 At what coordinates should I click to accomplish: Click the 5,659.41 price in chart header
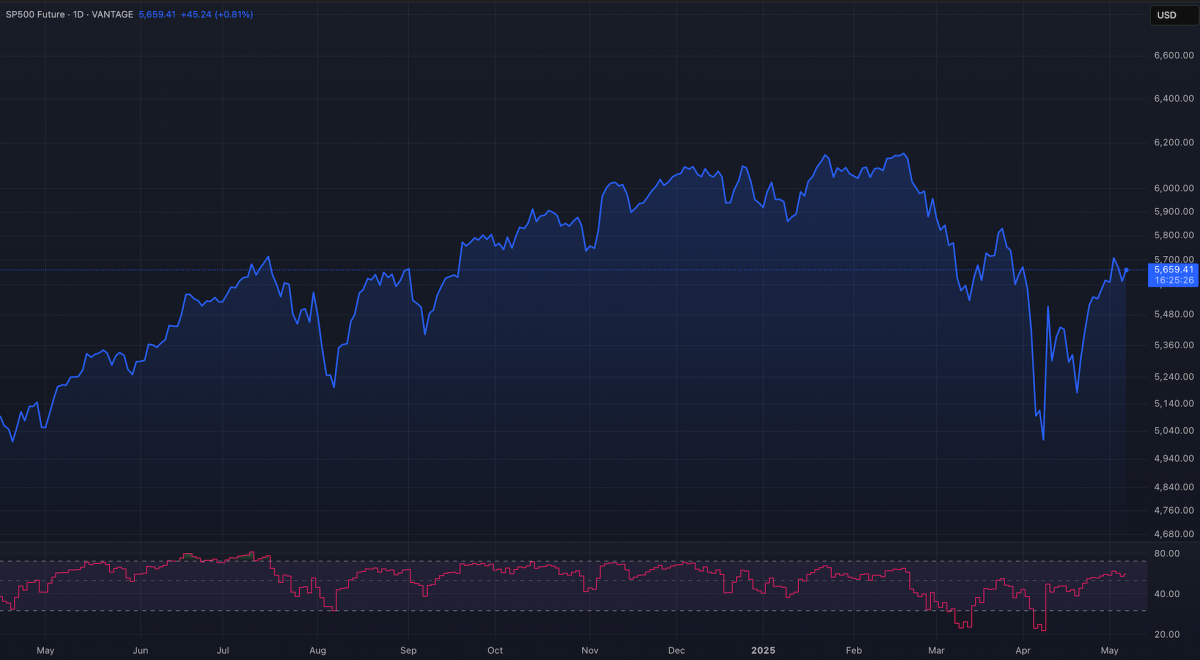[157, 15]
